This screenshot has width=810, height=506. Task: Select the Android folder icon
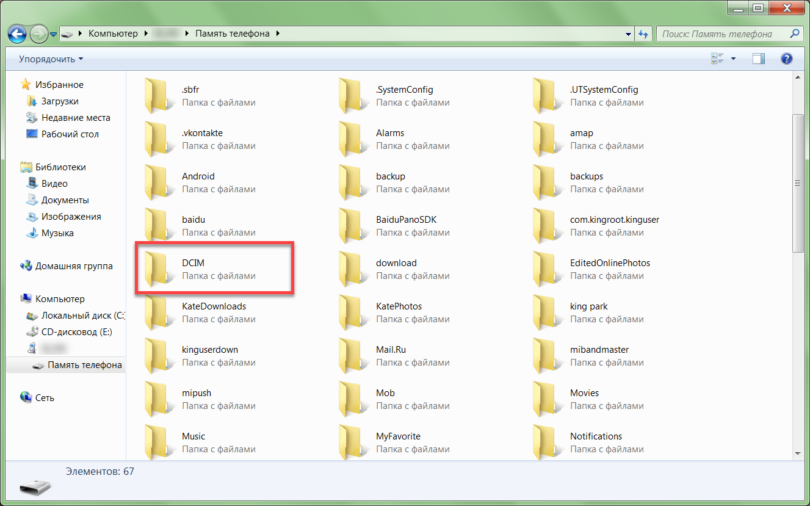pos(158,182)
